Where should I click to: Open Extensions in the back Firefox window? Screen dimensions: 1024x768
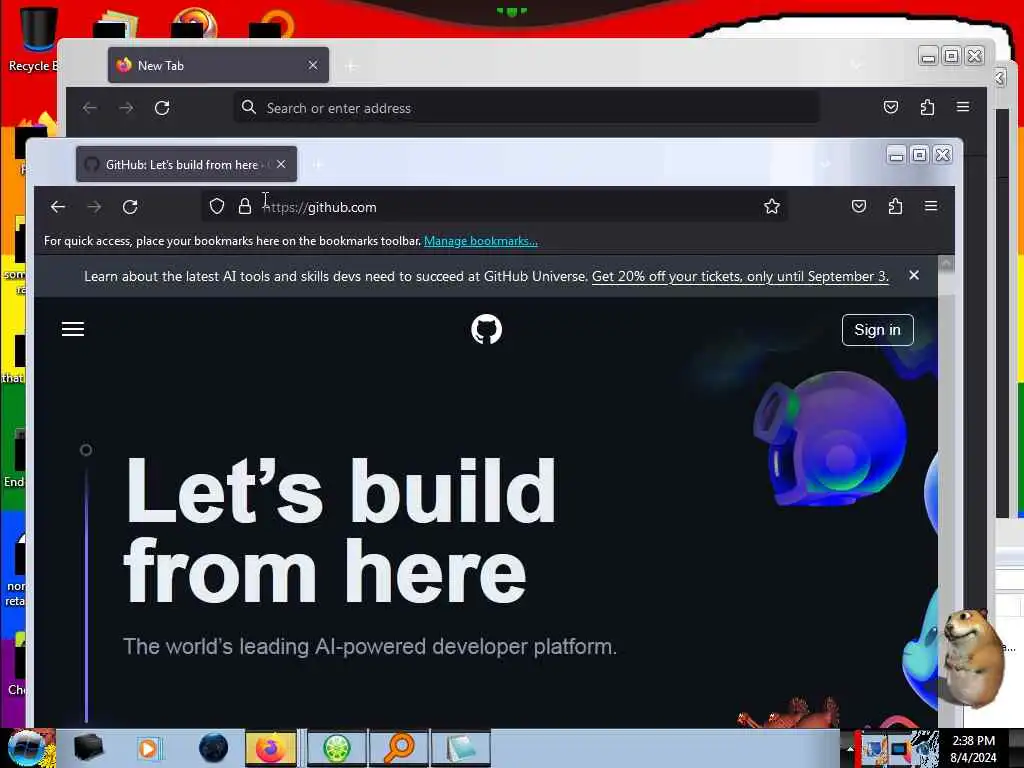click(927, 107)
